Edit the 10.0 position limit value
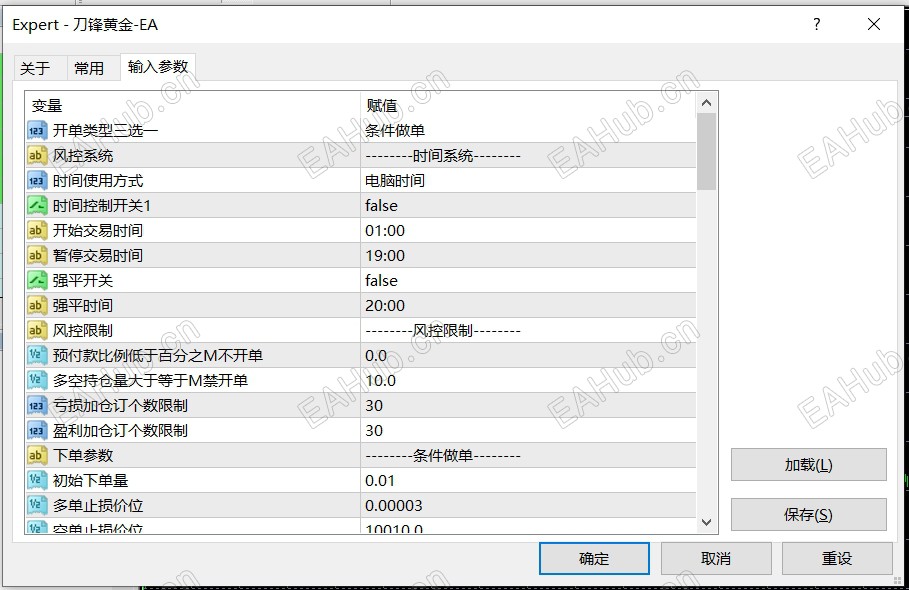This screenshot has width=909, height=590. tap(528, 380)
